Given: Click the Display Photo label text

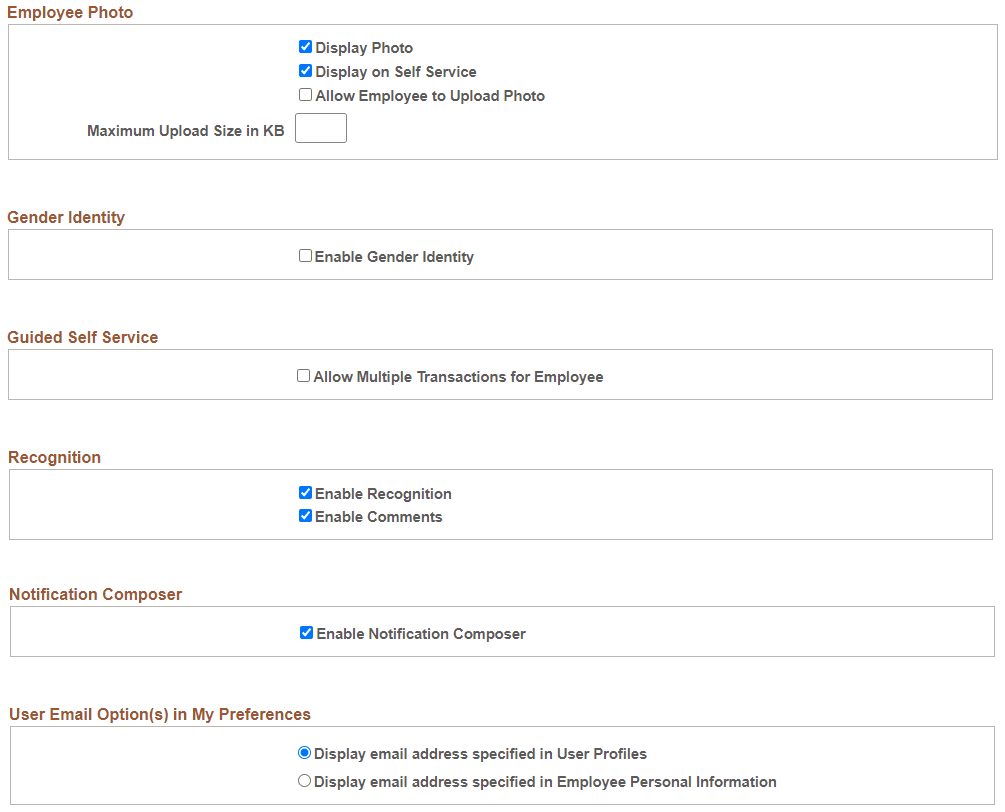Looking at the screenshot, I should click(364, 47).
